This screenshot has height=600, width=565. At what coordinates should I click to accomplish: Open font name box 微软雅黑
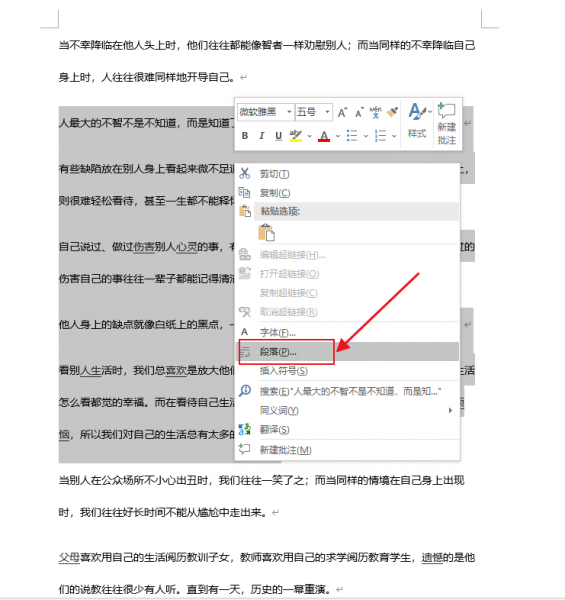[x=266, y=112]
